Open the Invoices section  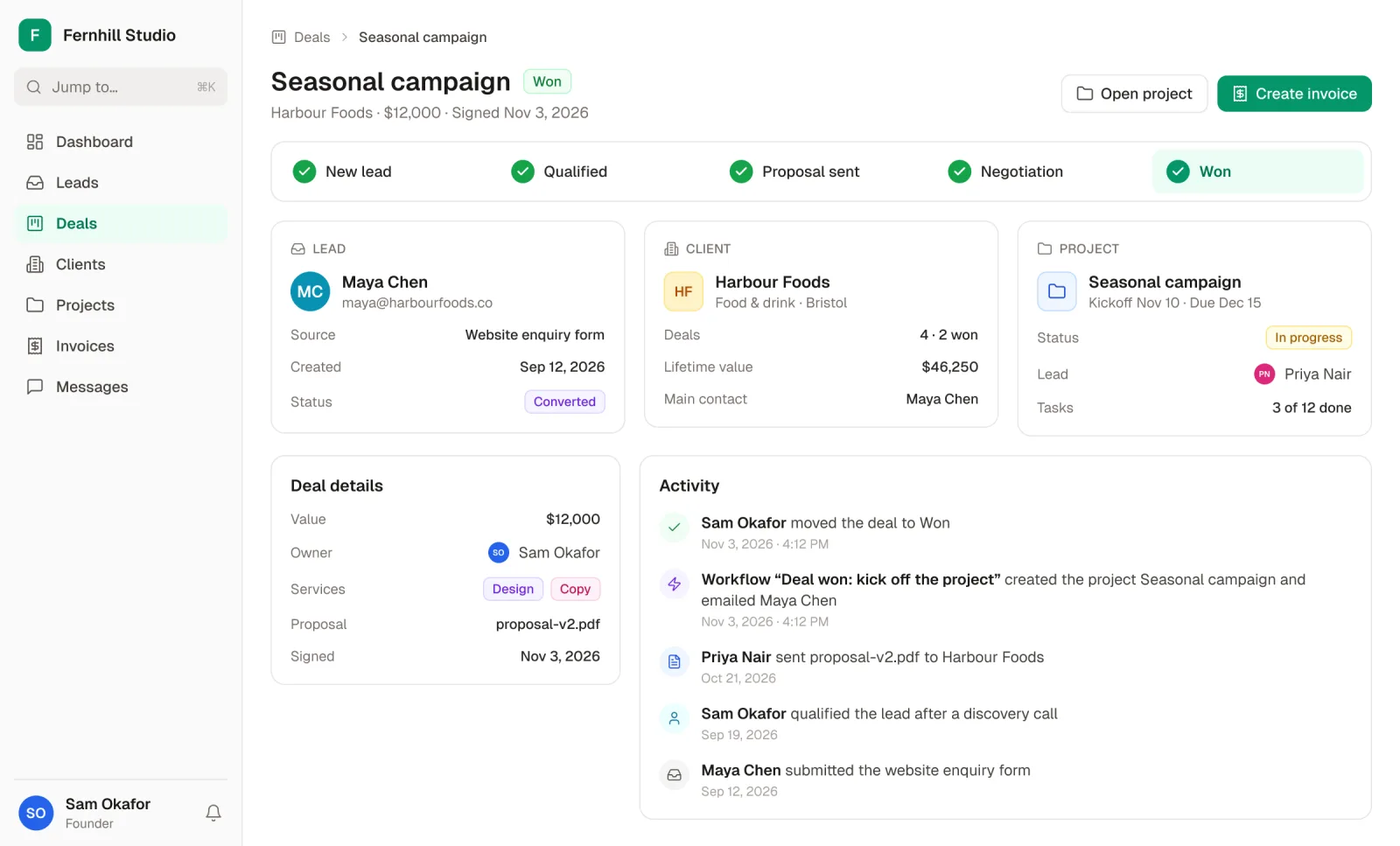click(121, 346)
